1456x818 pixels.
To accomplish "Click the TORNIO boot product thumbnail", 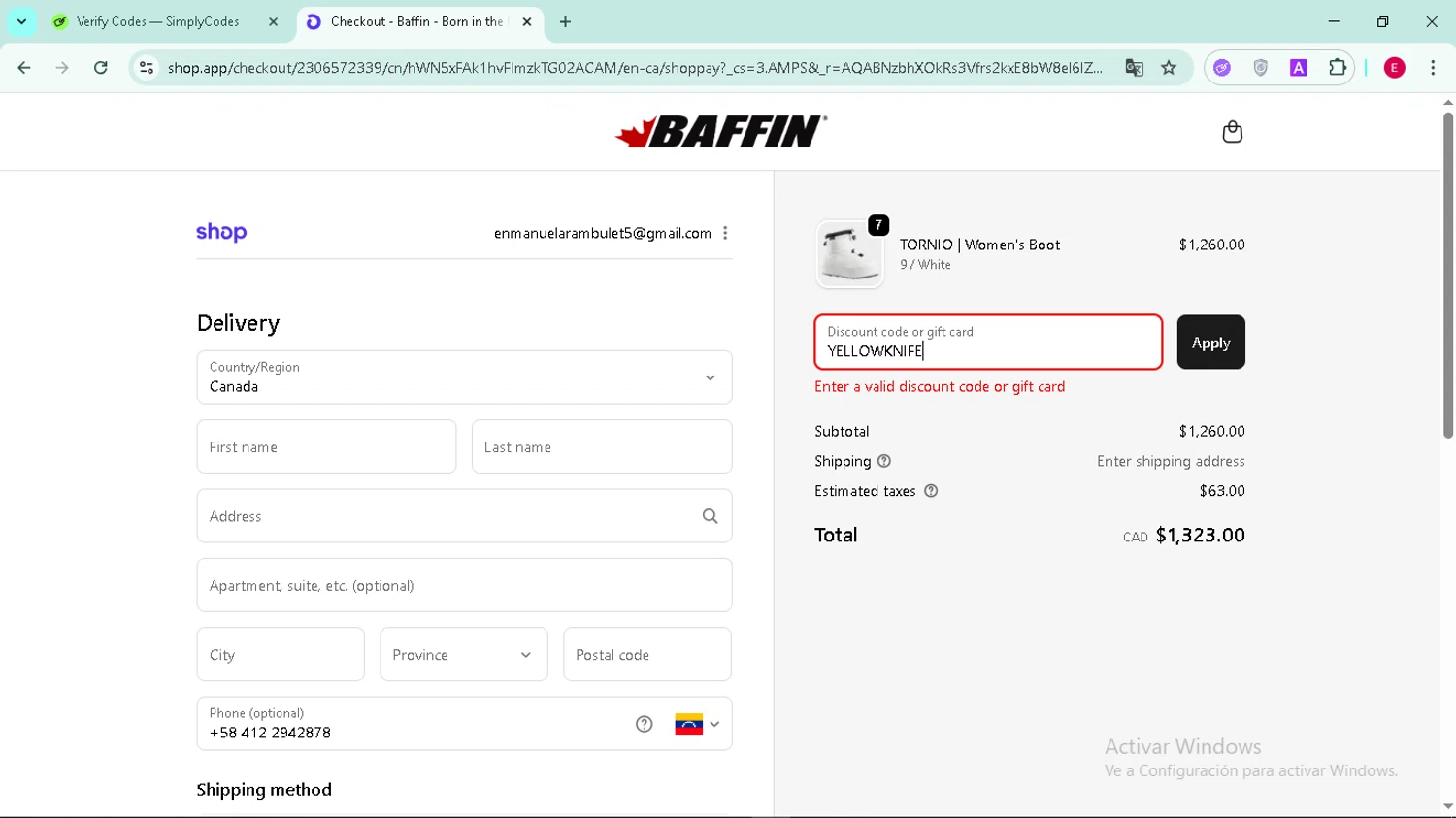I will (x=849, y=254).
